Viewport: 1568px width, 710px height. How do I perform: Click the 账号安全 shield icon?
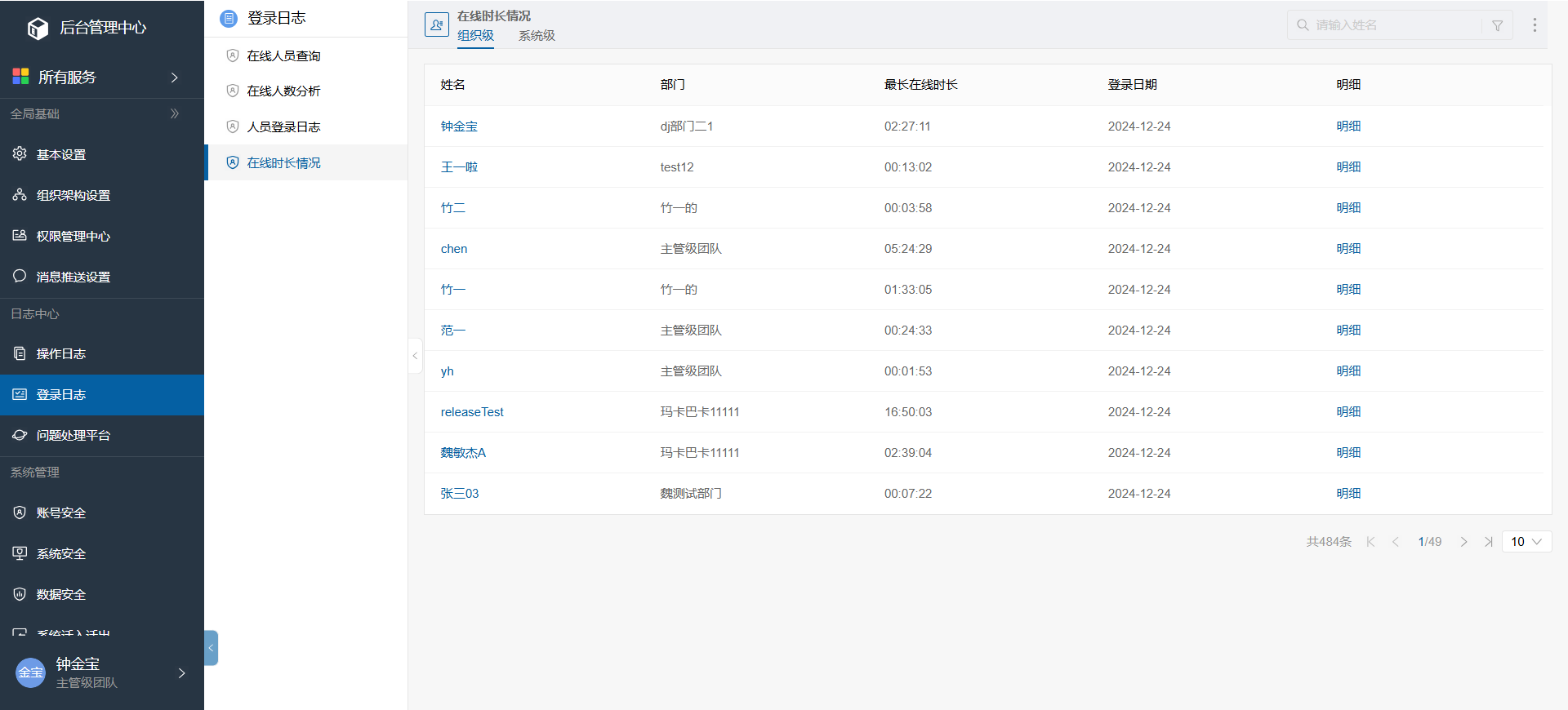coord(20,513)
